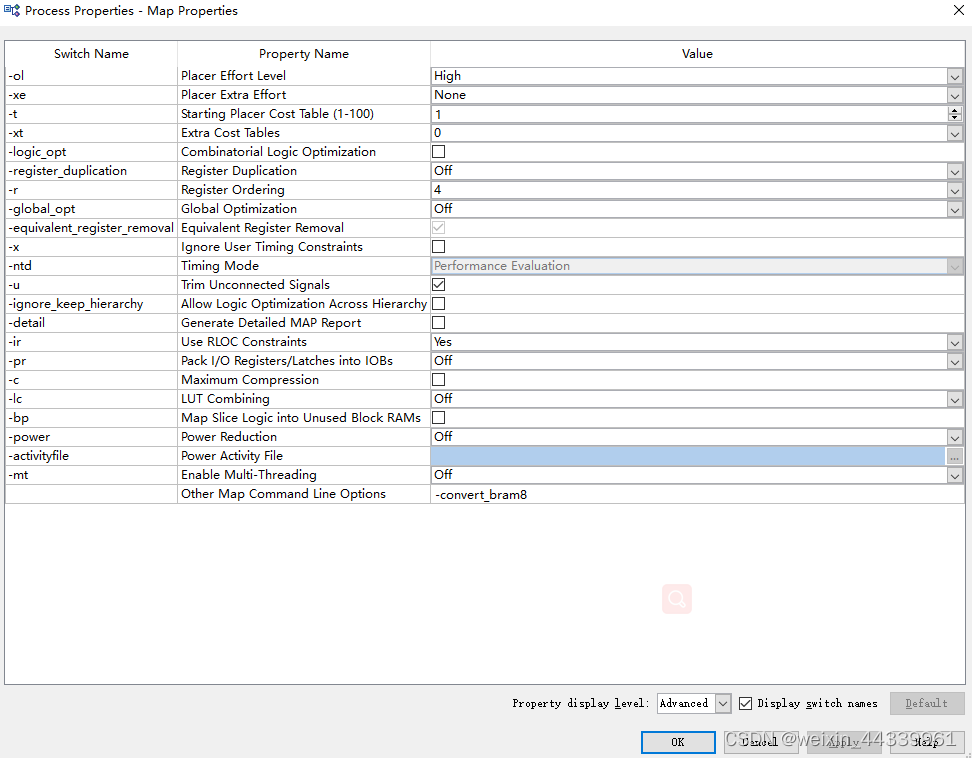The width and height of the screenshot is (972, 758).
Task: Check Generate Detailed MAP Report
Action: click(437, 322)
